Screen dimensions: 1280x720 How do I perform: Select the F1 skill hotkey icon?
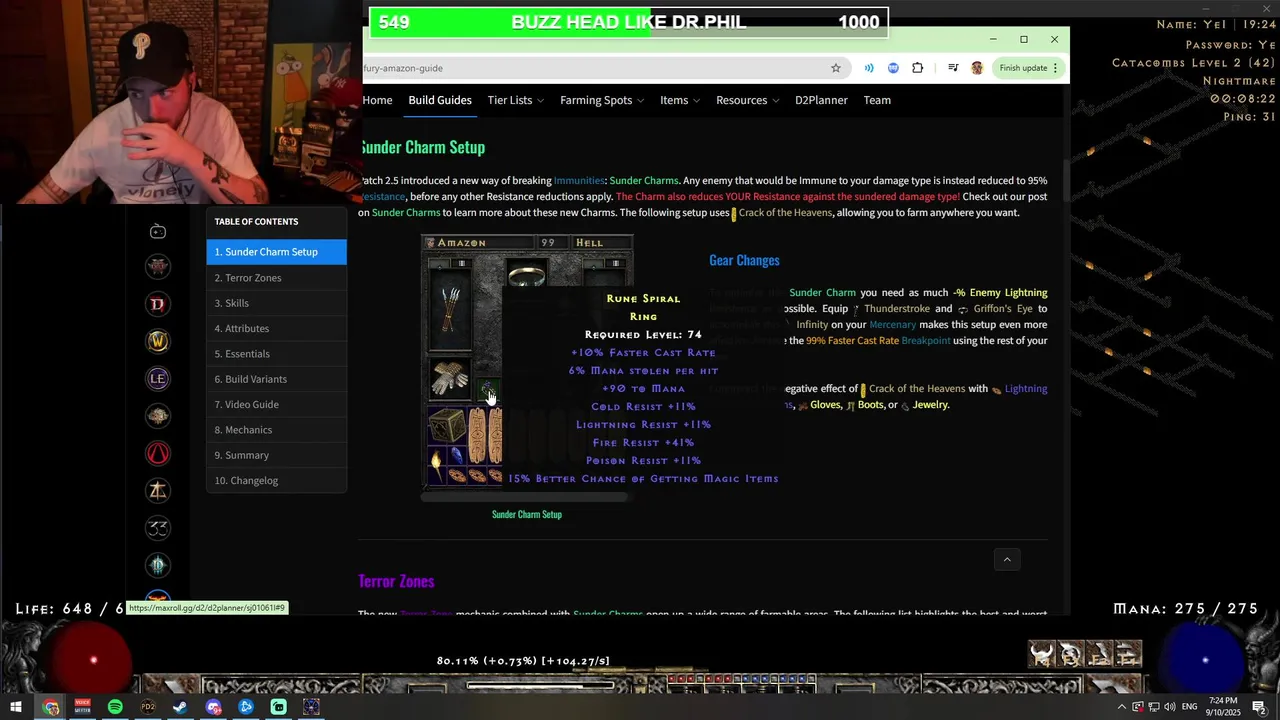[1128, 654]
